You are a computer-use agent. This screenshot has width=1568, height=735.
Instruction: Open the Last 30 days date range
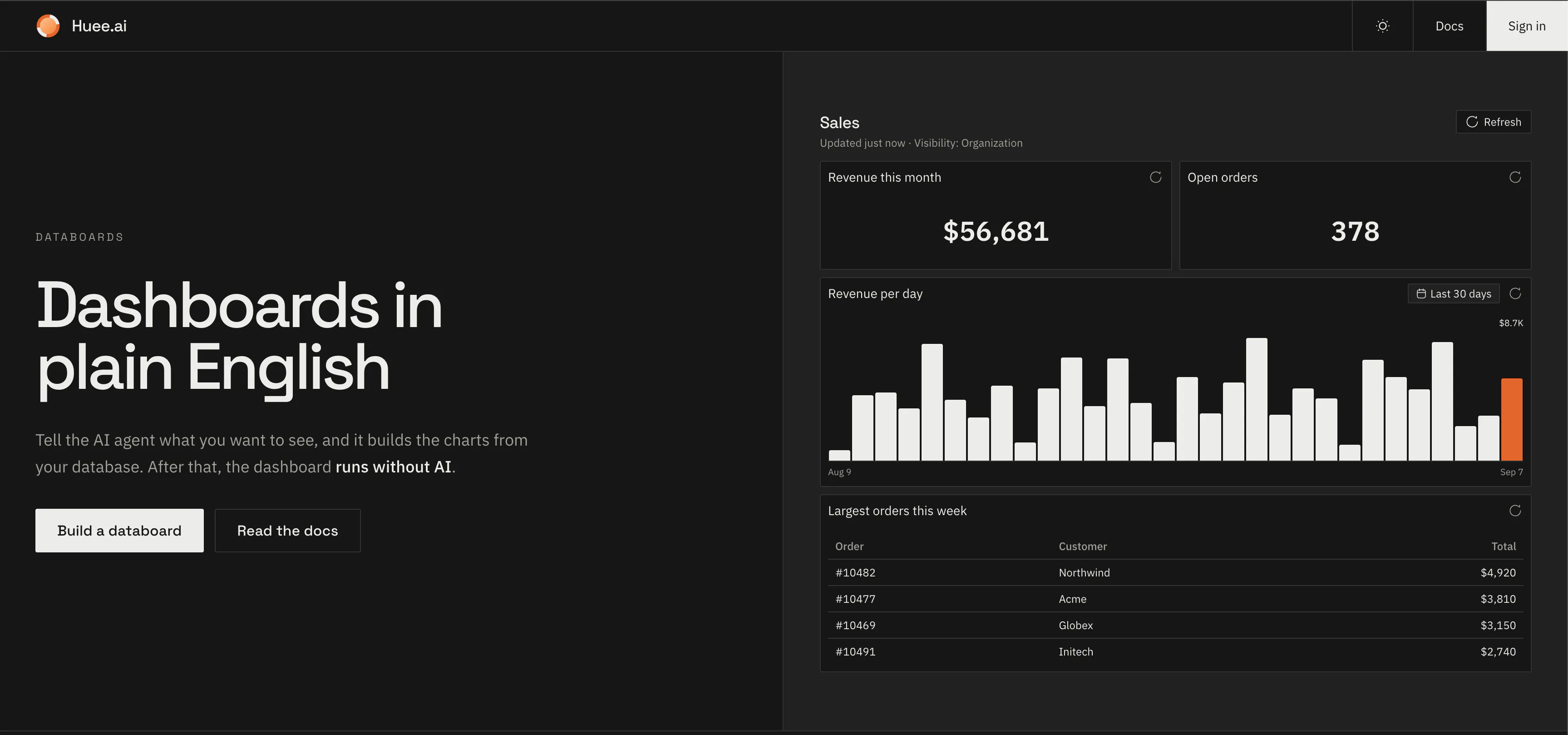pos(1454,293)
